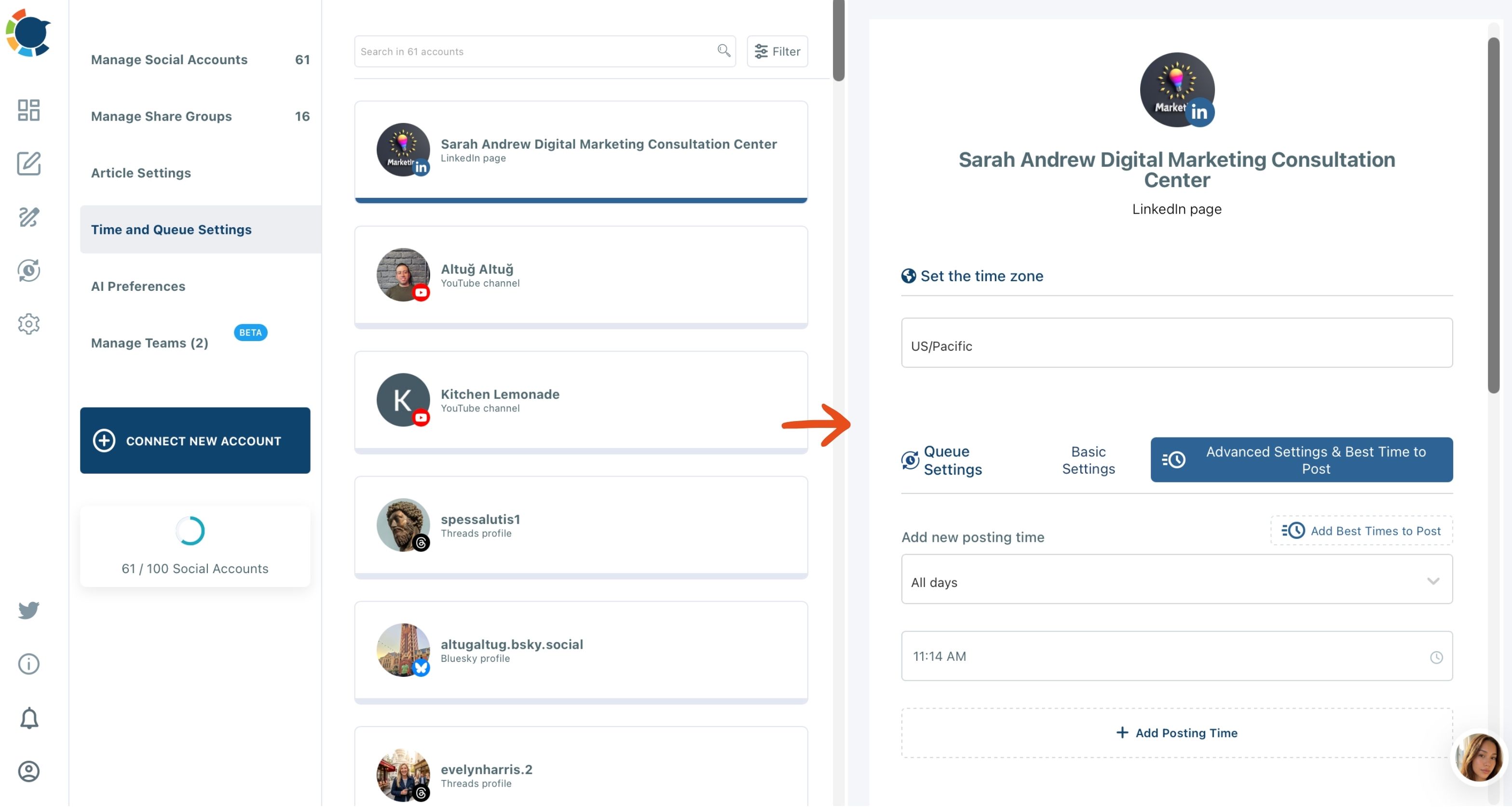
Task: Click the Queue Settings clock icon
Action: click(910, 460)
